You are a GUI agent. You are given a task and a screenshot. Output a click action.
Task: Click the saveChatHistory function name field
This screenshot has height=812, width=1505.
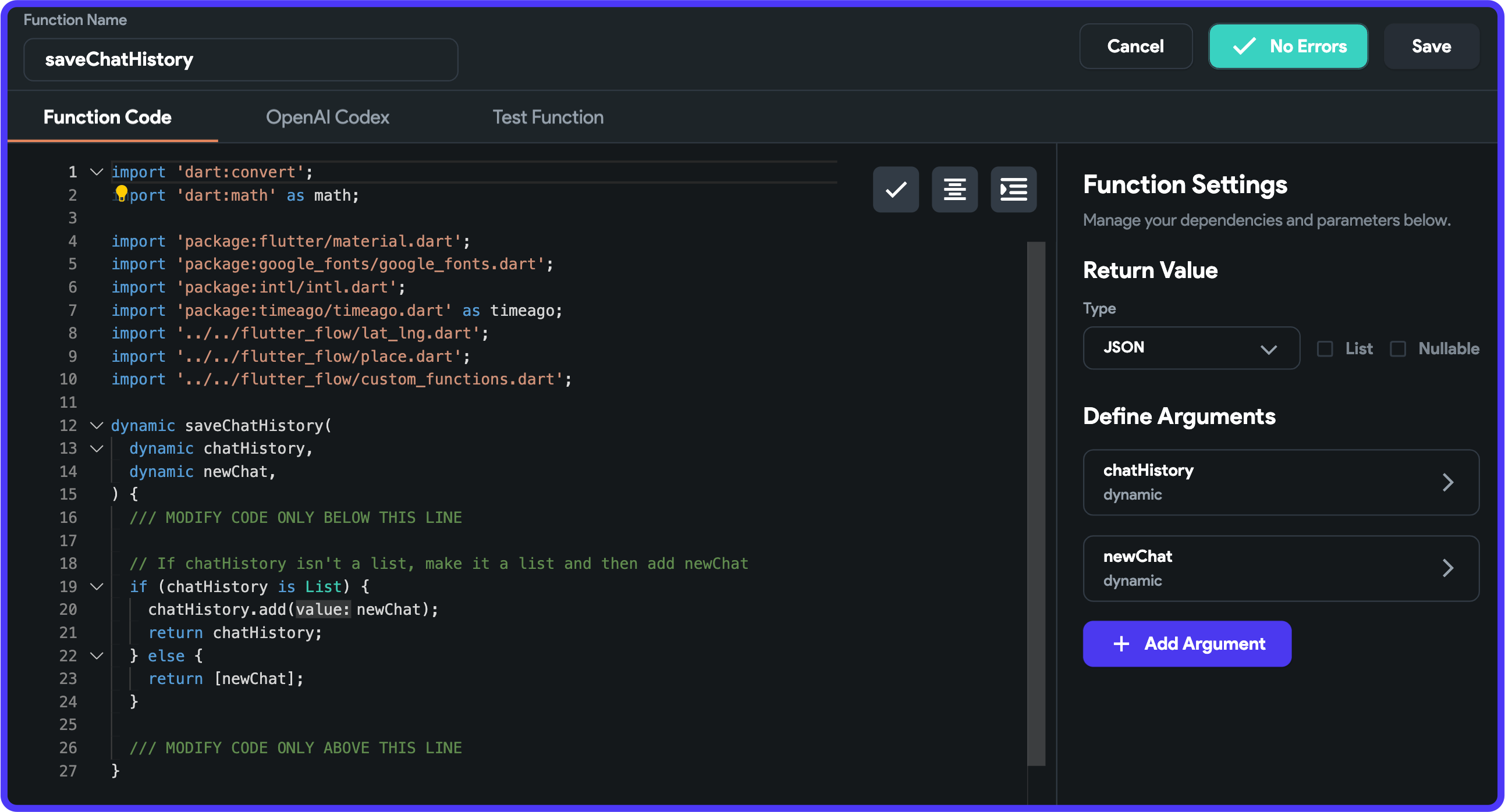pyautogui.click(x=240, y=59)
